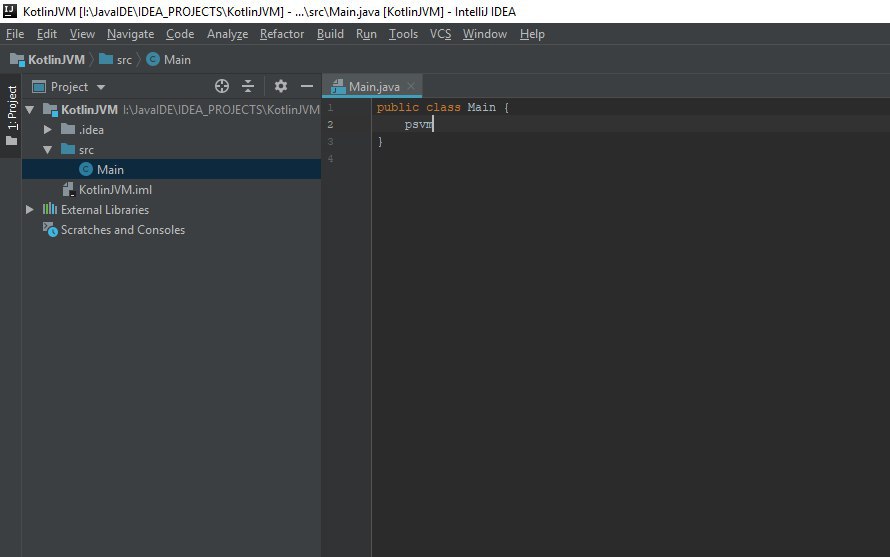Image resolution: width=890 pixels, height=557 pixels.
Task: Select the .idea folder row
Action: pos(171,129)
